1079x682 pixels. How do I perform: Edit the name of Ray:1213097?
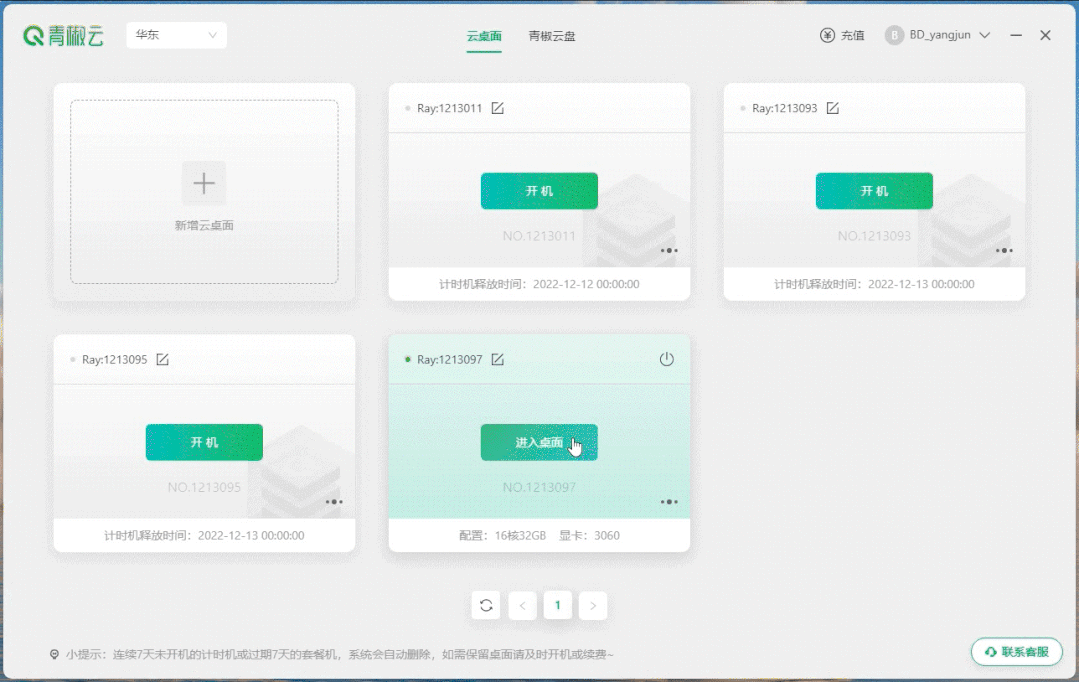pos(498,359)
